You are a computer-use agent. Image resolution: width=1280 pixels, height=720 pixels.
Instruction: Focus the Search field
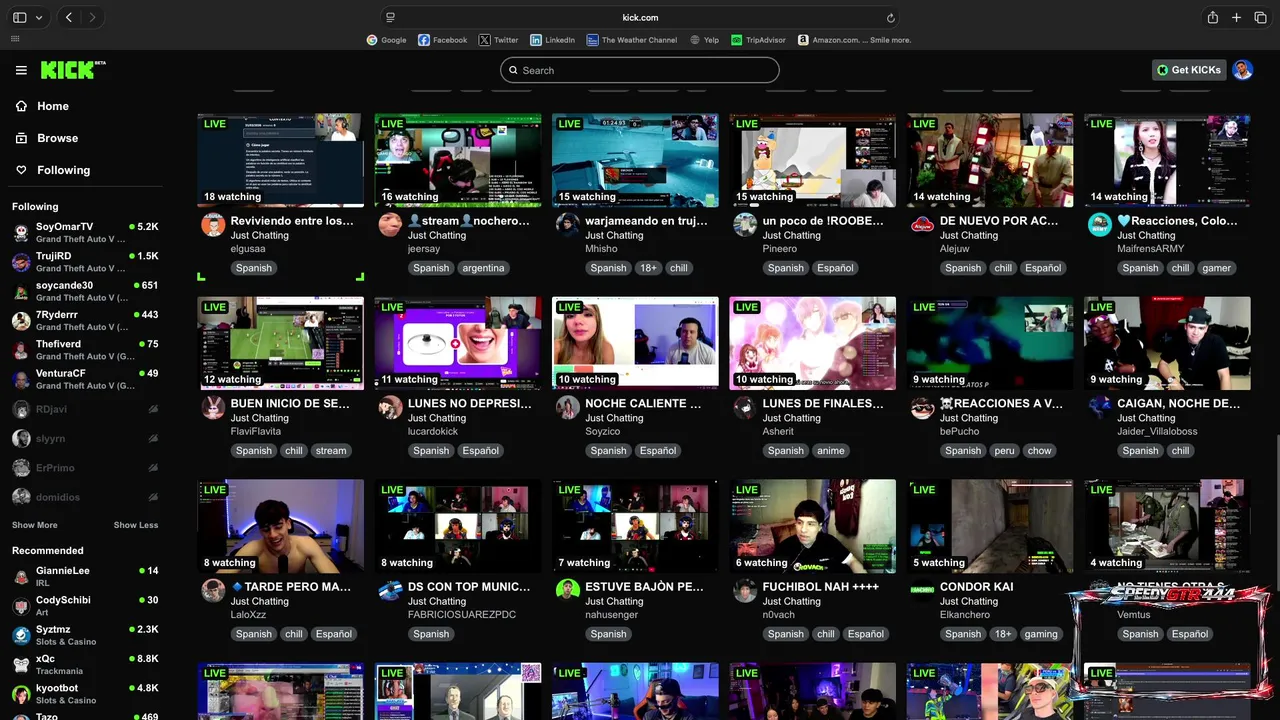click(640, 70)
